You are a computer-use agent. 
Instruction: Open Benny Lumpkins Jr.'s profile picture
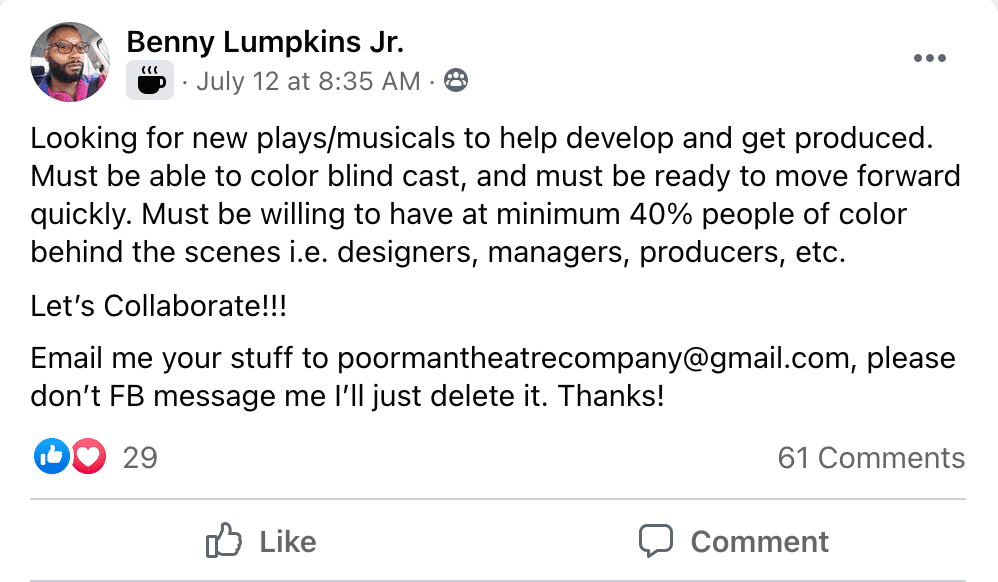(69, 62)
